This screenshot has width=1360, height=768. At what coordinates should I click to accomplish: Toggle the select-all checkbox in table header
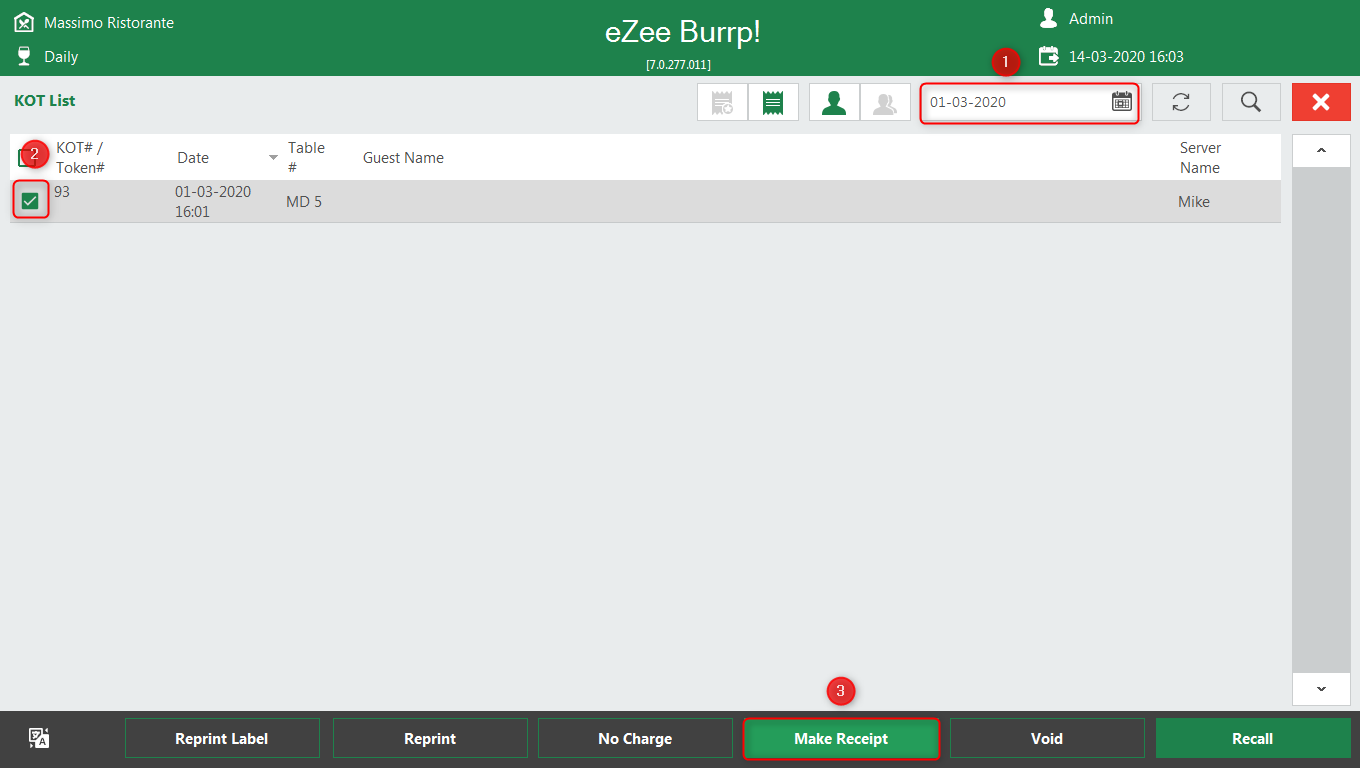(x=26, y=157)
